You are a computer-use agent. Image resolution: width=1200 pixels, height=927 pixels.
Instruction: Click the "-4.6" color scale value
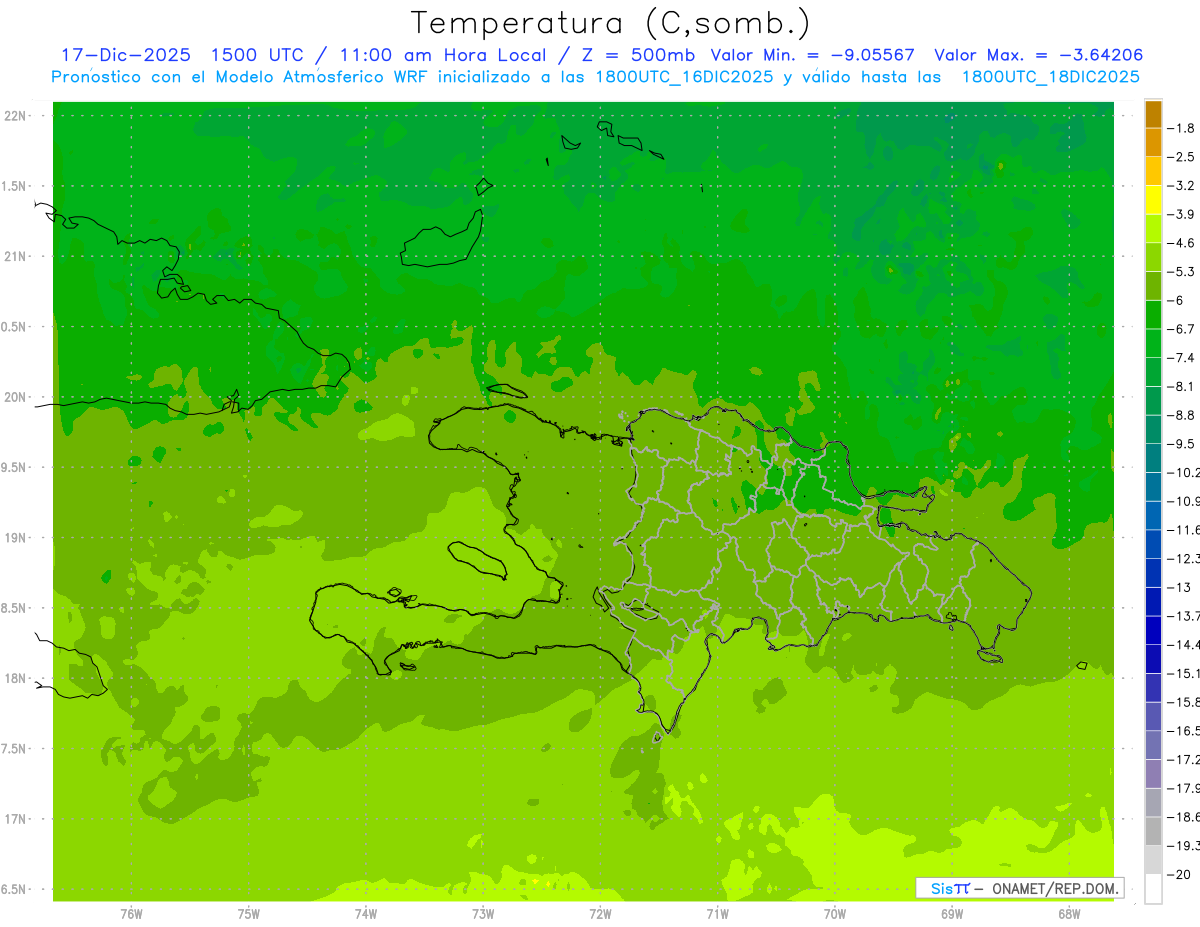pyautogui.click(x=1181, y=243)
